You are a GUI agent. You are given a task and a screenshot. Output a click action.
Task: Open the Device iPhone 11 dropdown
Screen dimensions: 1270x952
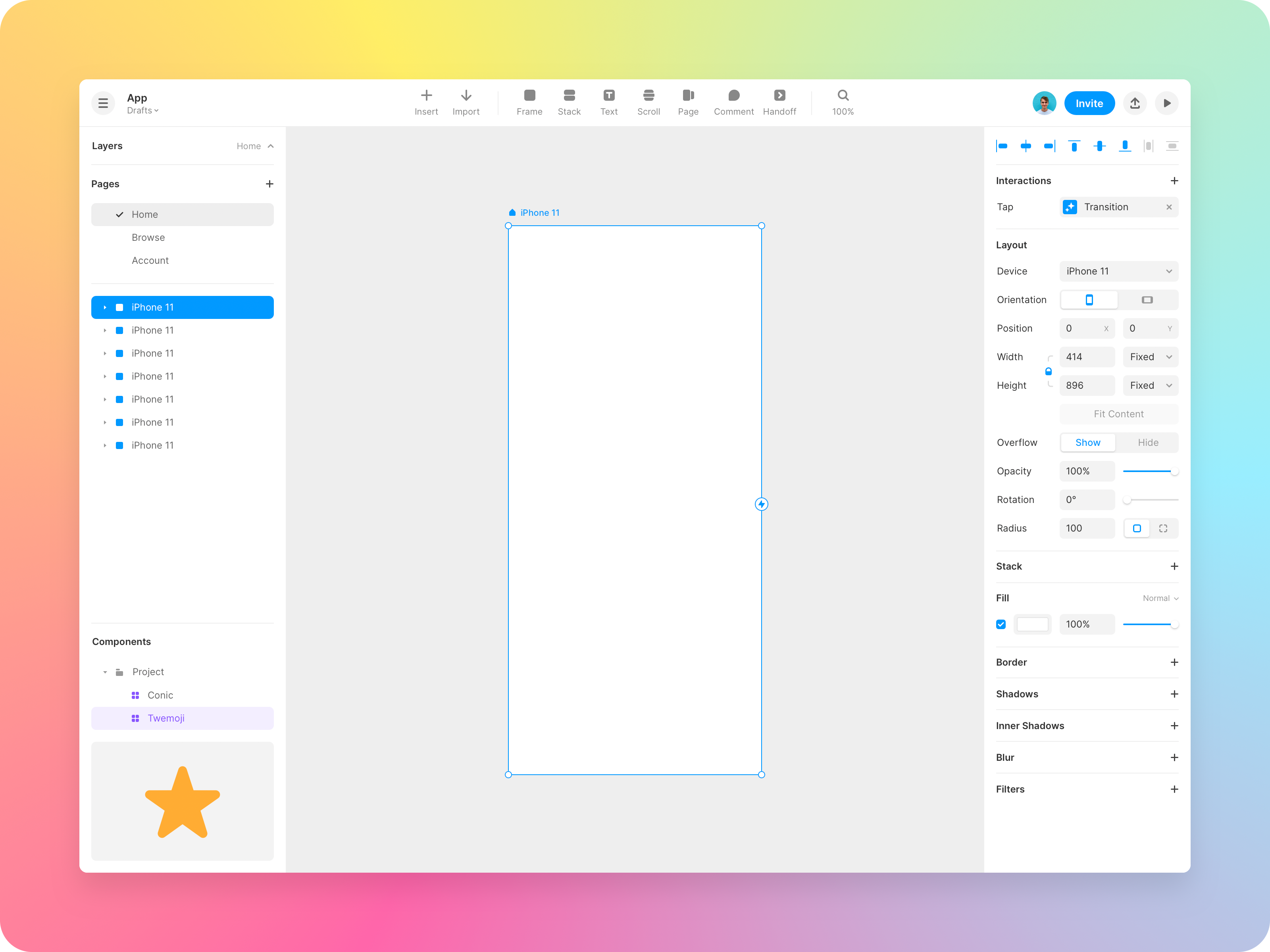(1118, 271)
